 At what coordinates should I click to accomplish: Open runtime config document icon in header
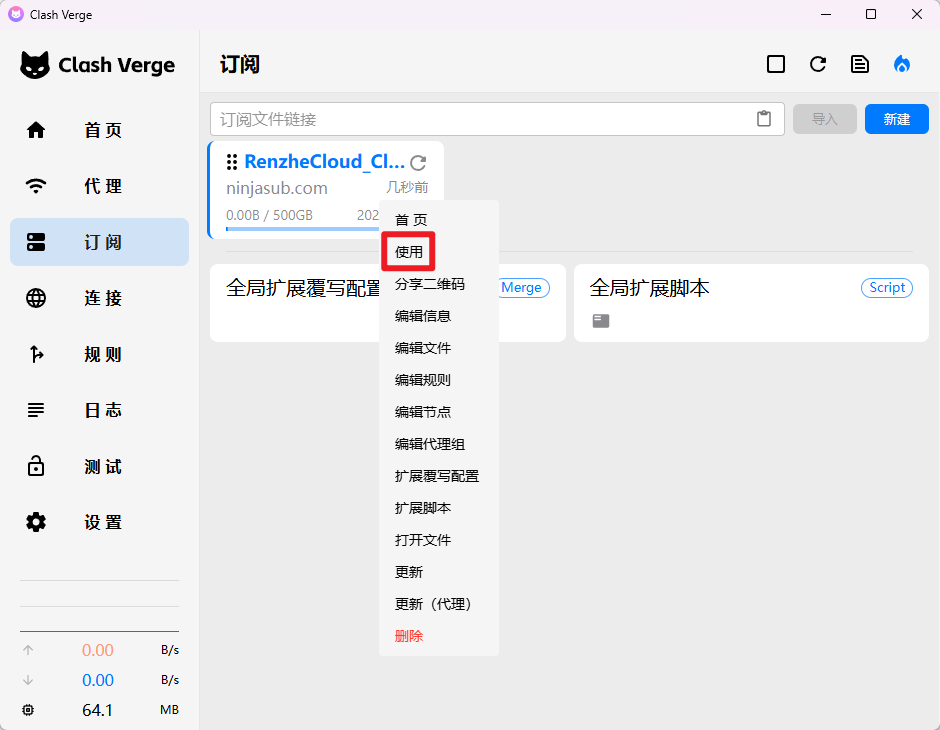pos(860,64)
